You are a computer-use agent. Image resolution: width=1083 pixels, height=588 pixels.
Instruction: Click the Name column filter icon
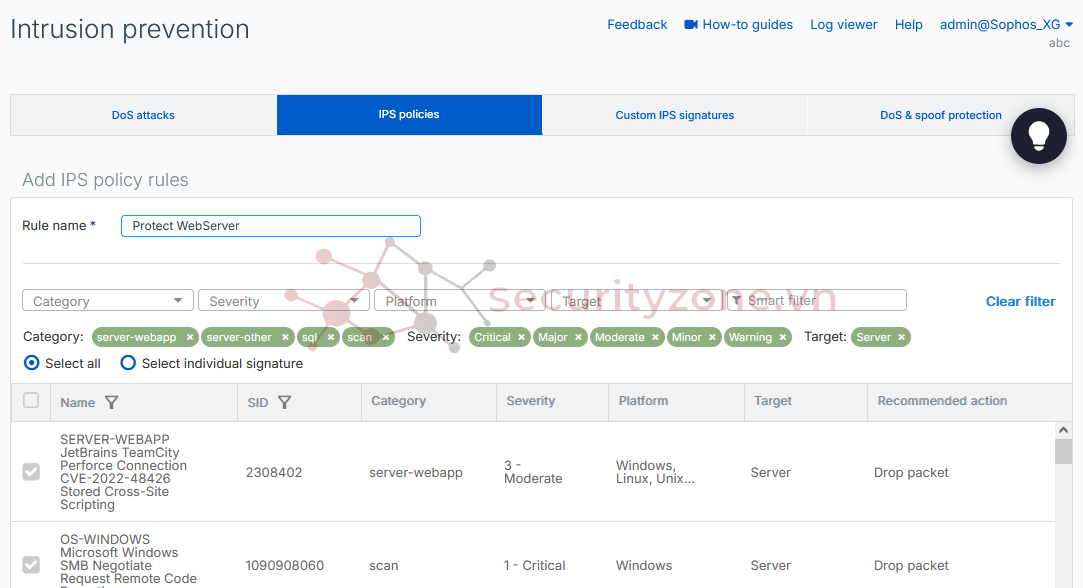point(111,402)
